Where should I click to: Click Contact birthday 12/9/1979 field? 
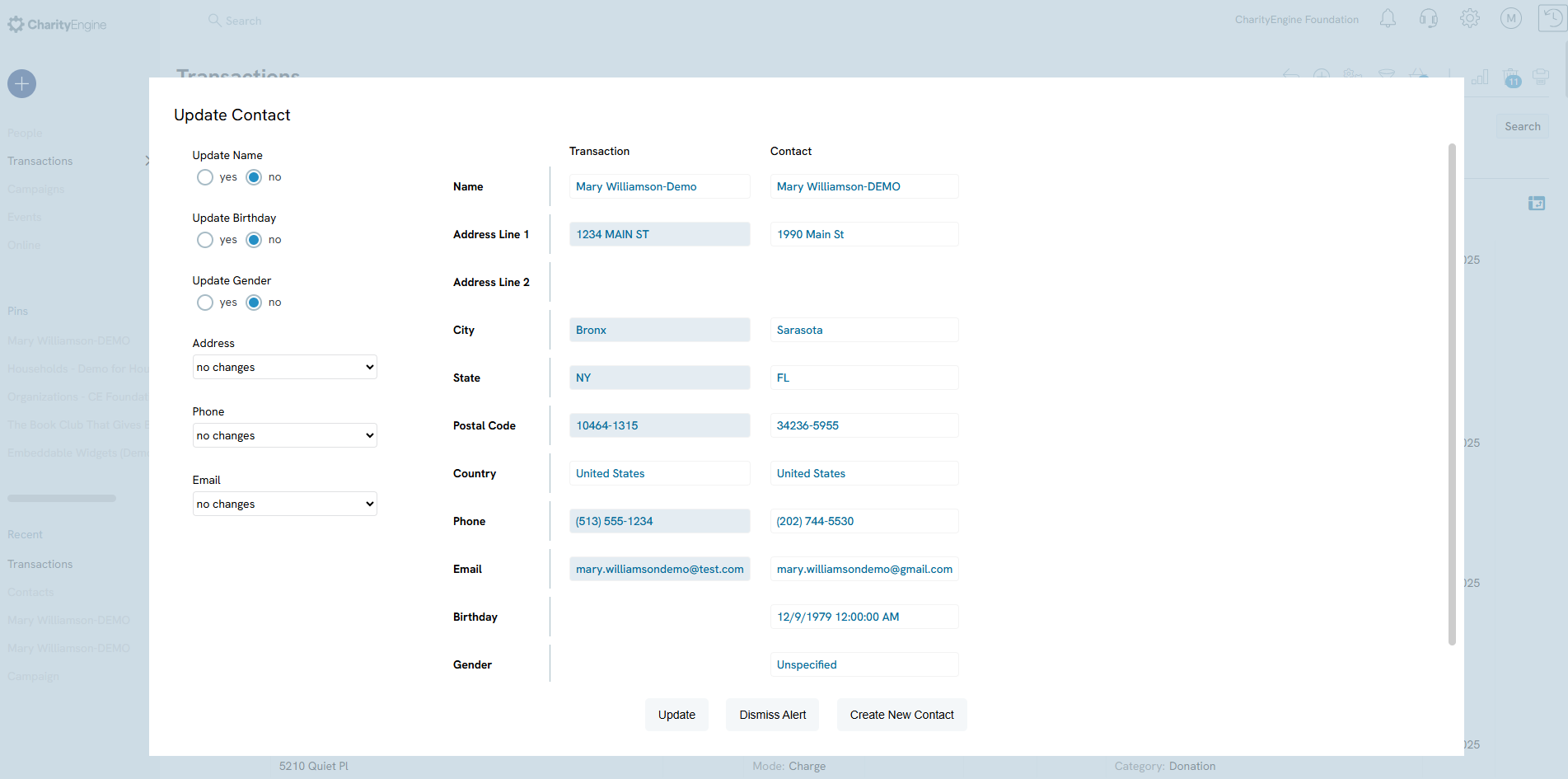[x=864, y=617]
